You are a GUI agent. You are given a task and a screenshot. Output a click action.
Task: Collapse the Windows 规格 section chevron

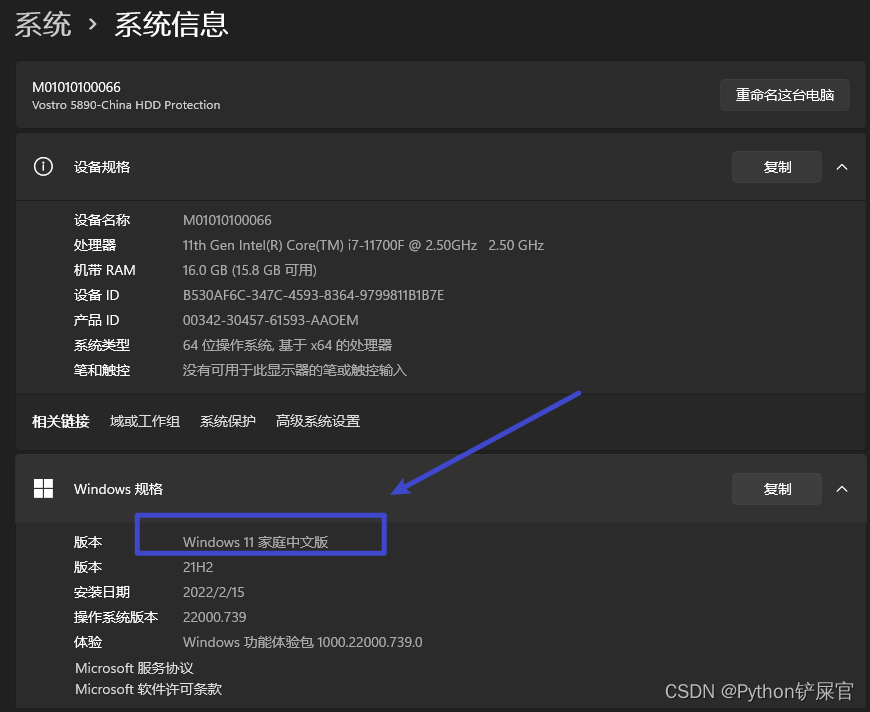[x=842, y=489]
